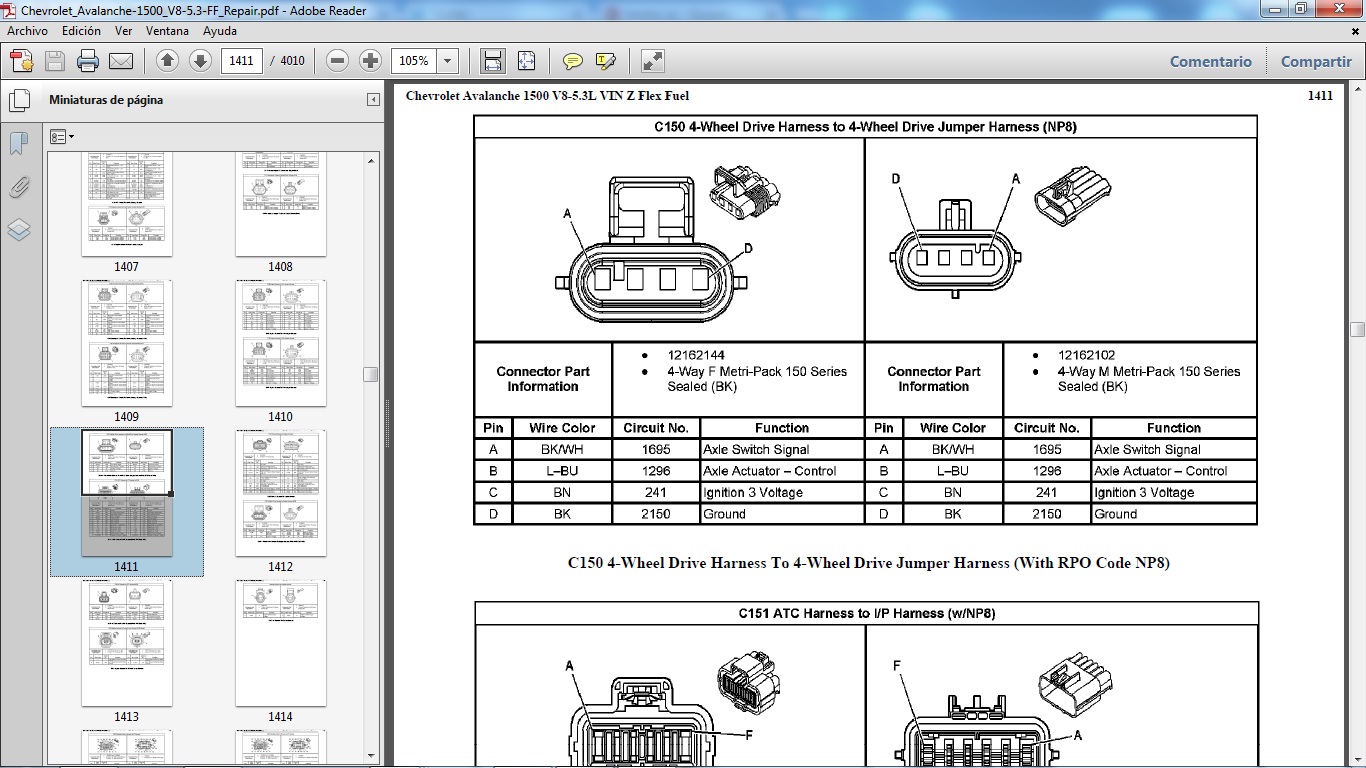
Task: Open the layers panel icon
Action: 19,230
